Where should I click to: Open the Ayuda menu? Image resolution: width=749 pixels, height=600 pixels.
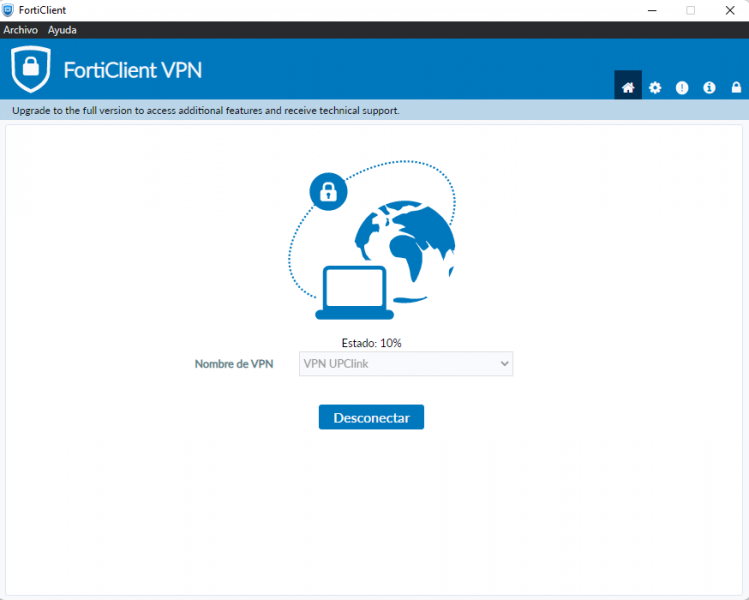pos(62,30)
